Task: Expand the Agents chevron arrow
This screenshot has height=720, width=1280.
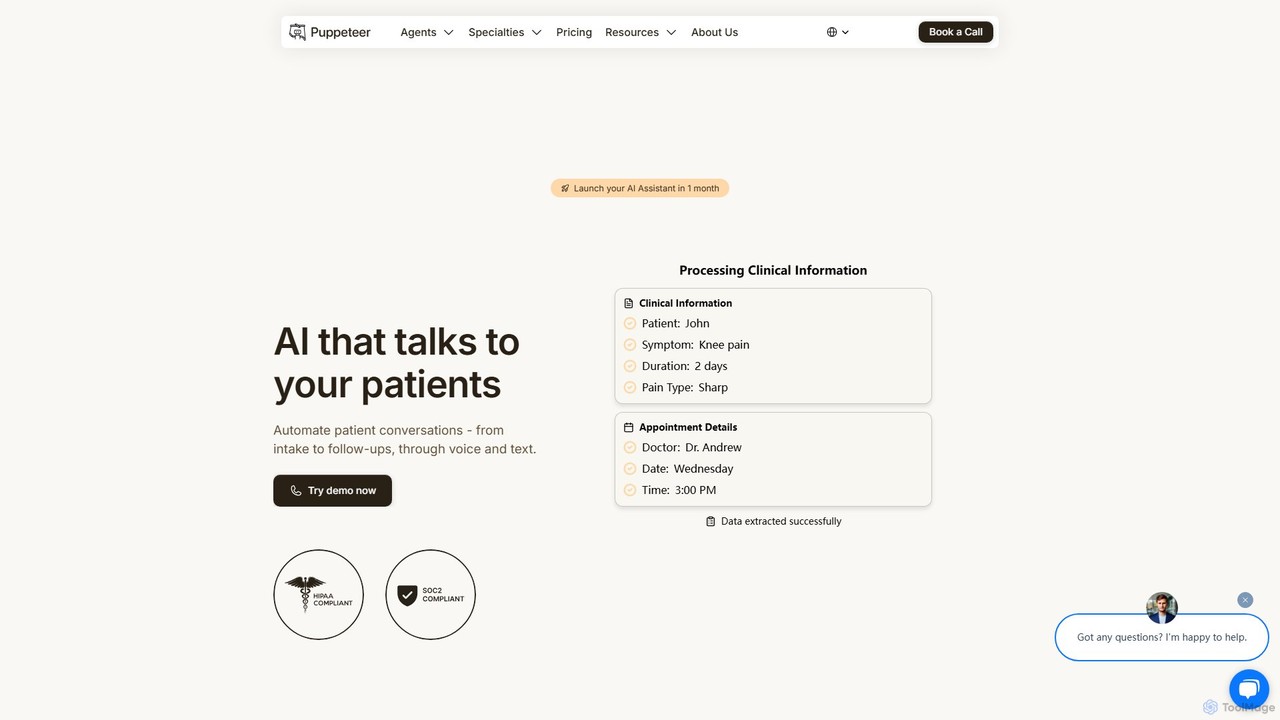Action: (449, 32)
